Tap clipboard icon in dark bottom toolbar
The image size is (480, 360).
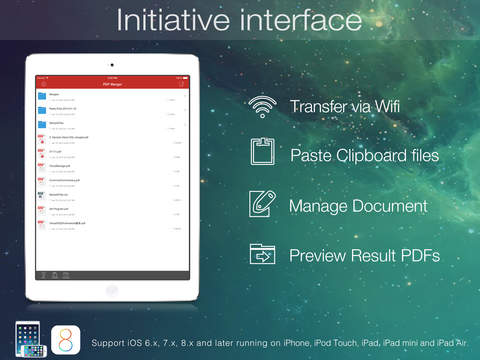point(55,275)
